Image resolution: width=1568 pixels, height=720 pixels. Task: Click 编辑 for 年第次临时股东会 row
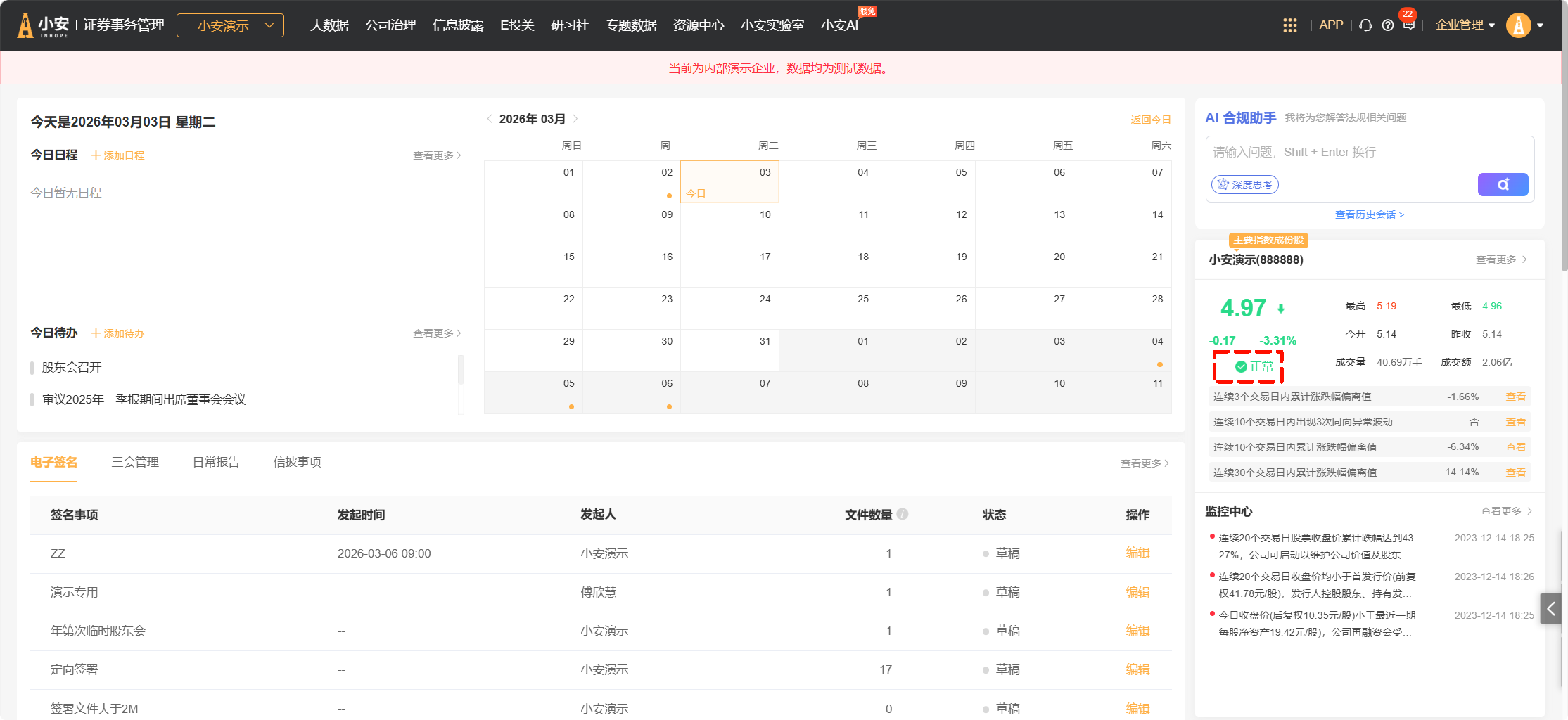(1137, 631)
